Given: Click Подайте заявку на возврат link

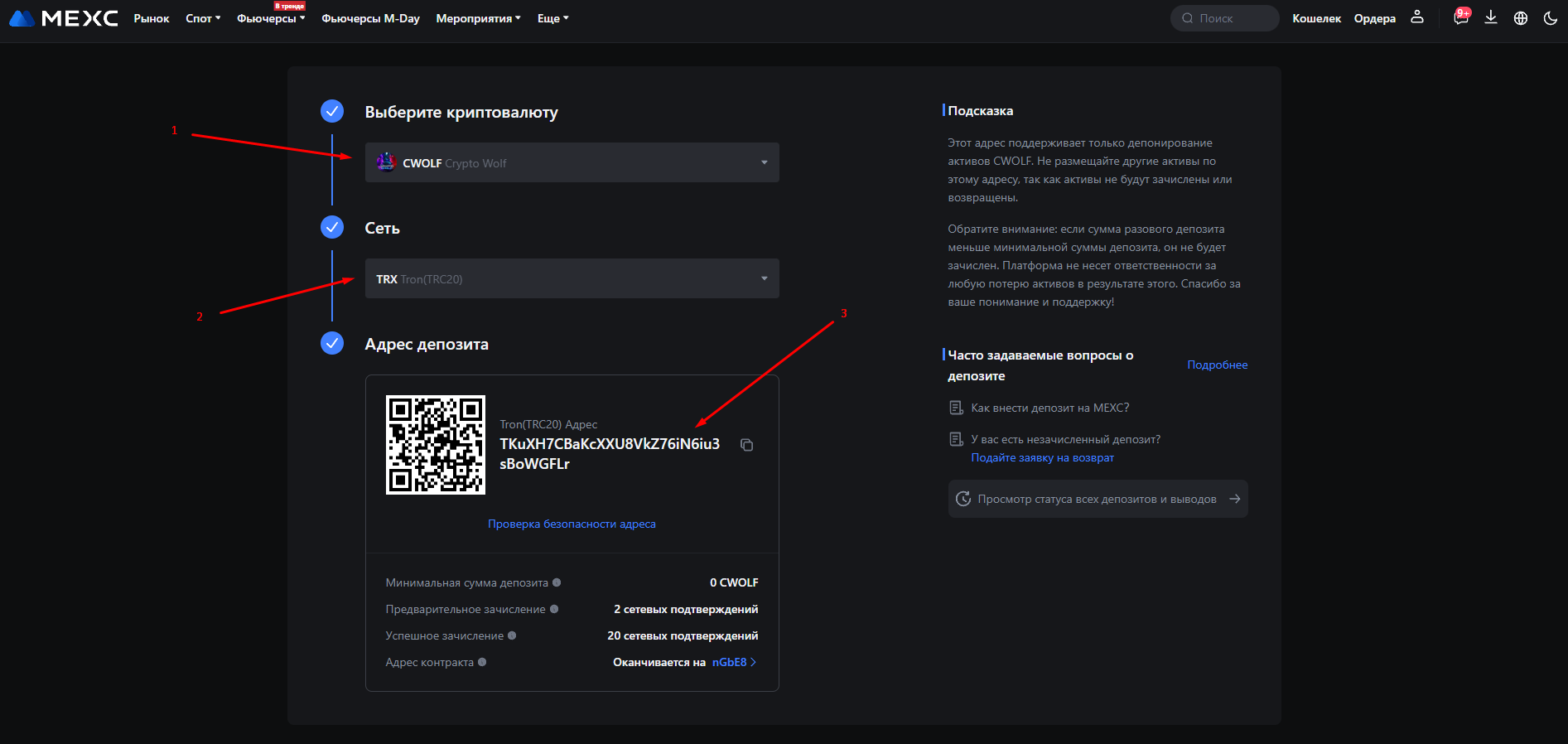Looking at the screenshot, I should (x=1042, y=457).
